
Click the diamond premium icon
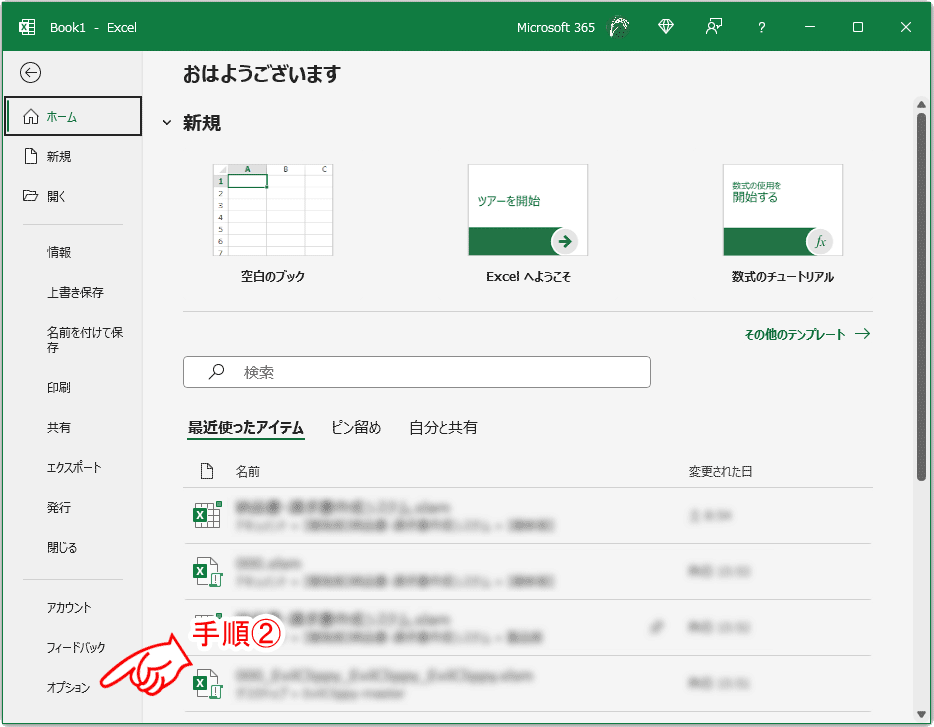(666, 27)
